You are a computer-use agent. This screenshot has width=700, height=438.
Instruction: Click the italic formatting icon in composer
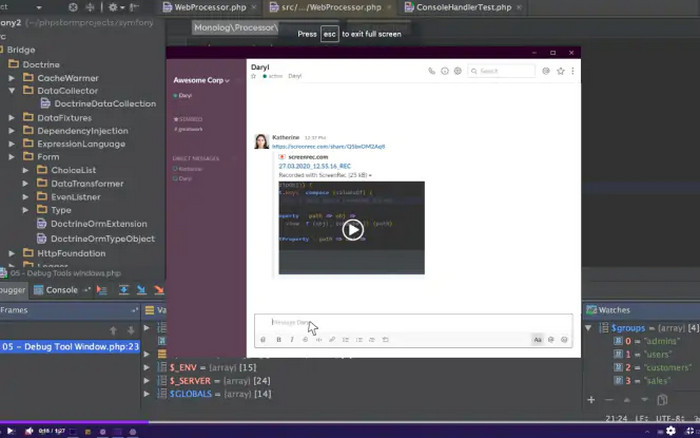click(x=292, y=340)
